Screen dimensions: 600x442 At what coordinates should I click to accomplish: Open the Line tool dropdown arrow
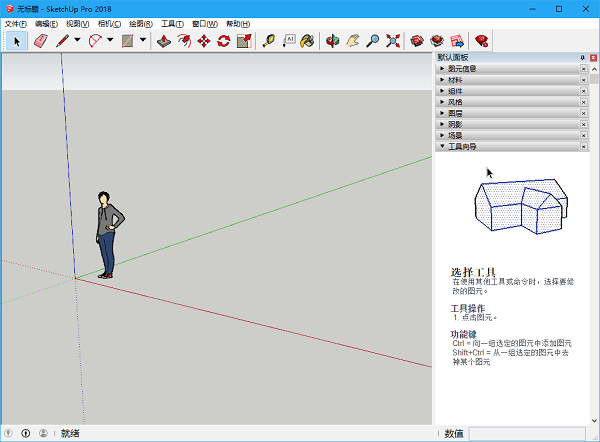(x=77, y=40)
